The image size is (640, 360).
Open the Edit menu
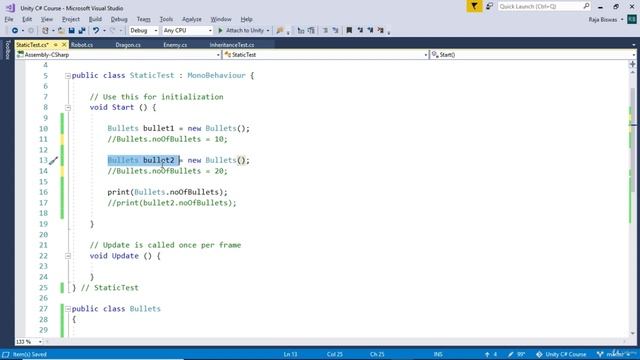(27, 19)
